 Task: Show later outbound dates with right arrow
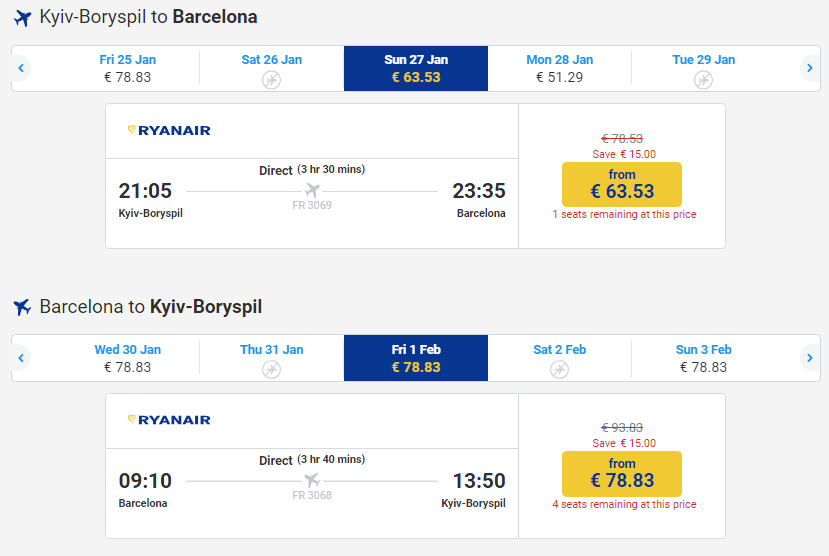pyautogui.click(x=809, y=68)
